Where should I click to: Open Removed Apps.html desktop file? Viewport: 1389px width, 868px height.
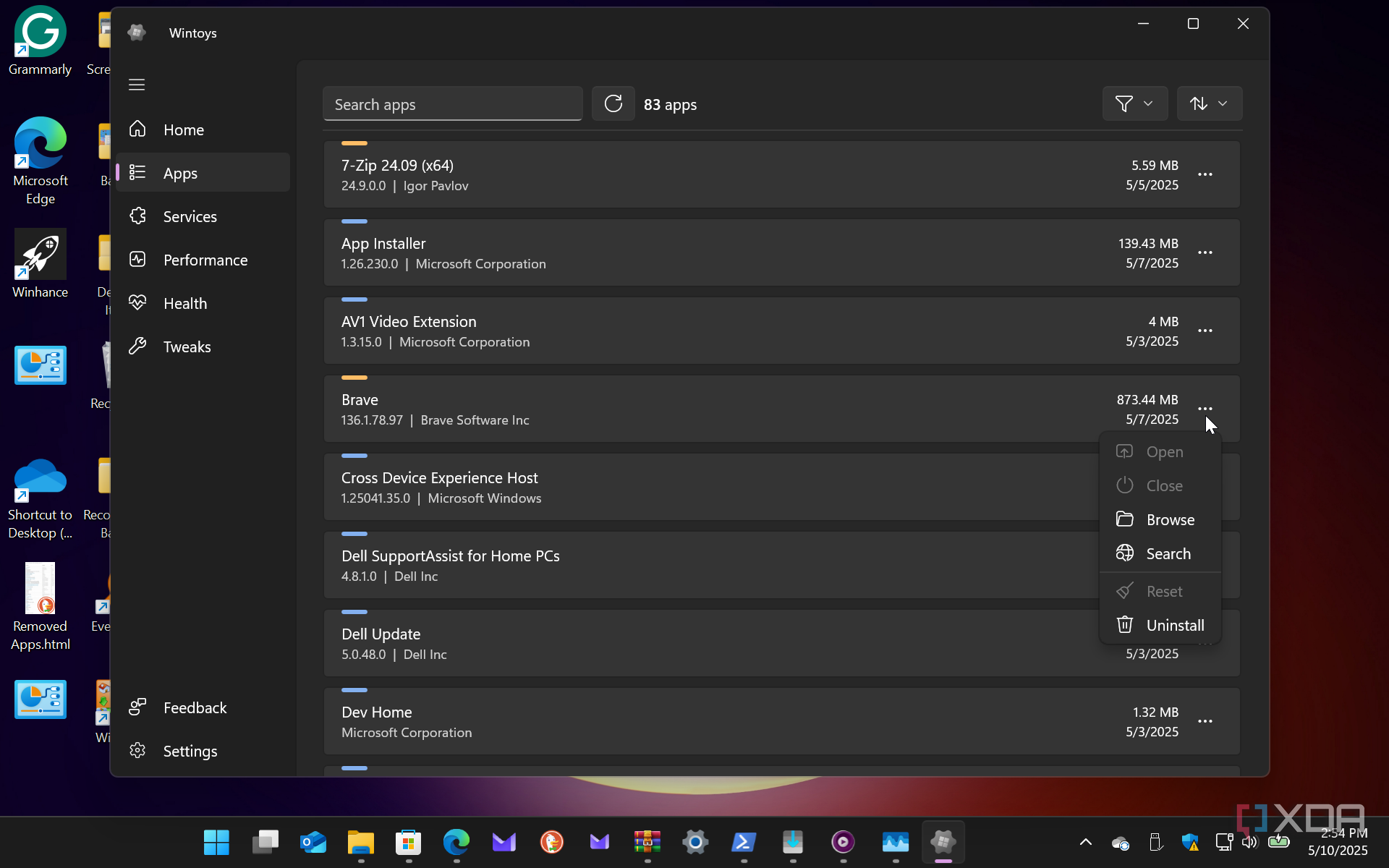tap(41, 607)
